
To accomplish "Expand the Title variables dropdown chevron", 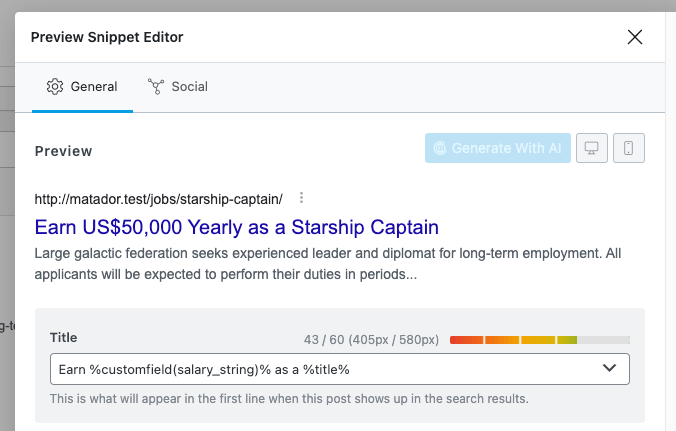I will [610, 369].
